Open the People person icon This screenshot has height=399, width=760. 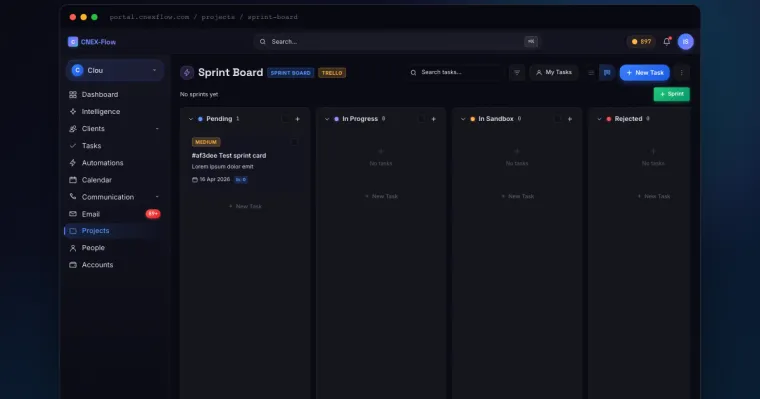(x=73, y=248)
